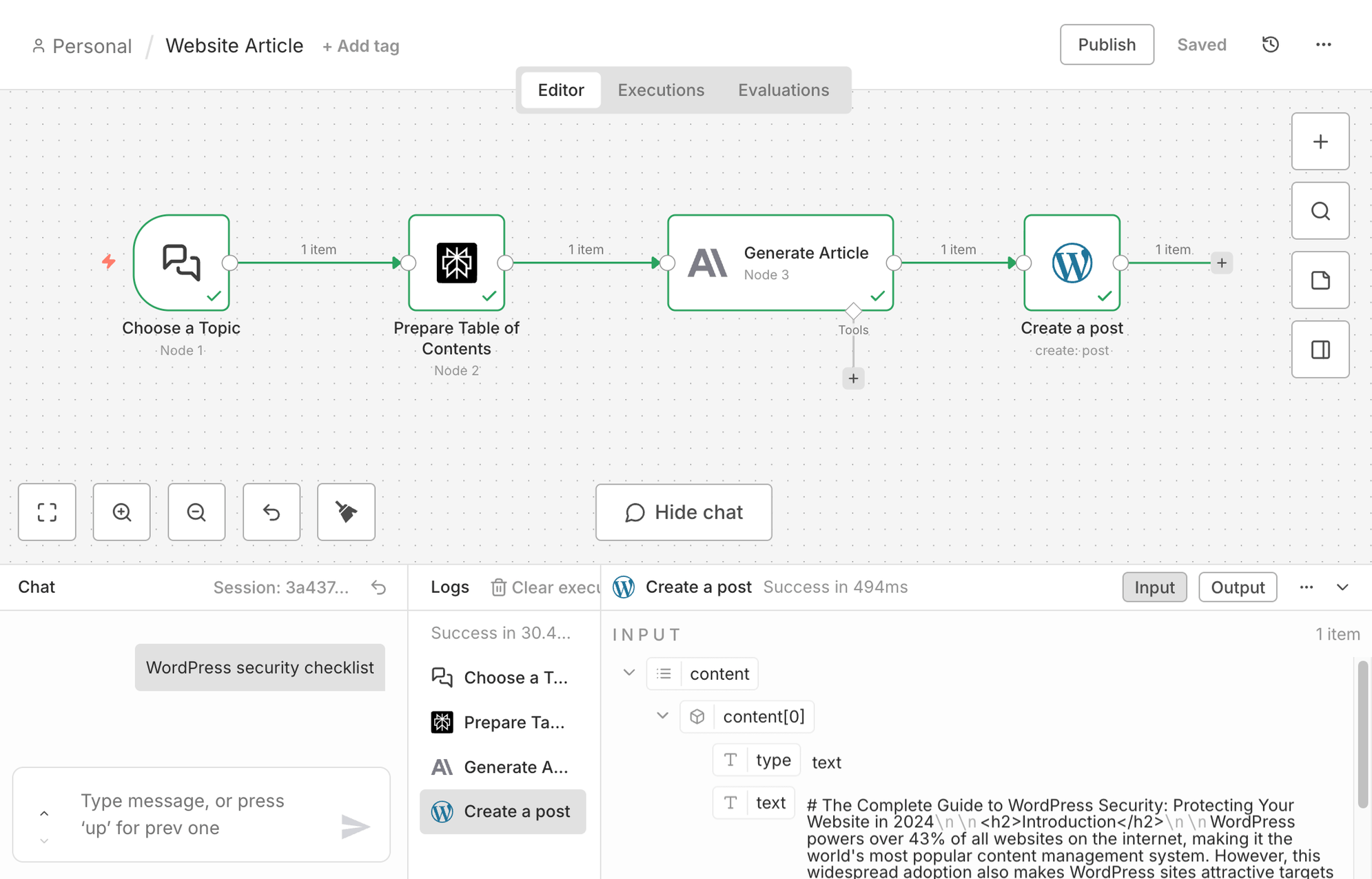Zoom out of the workflow canvas

tap(196, 512)
